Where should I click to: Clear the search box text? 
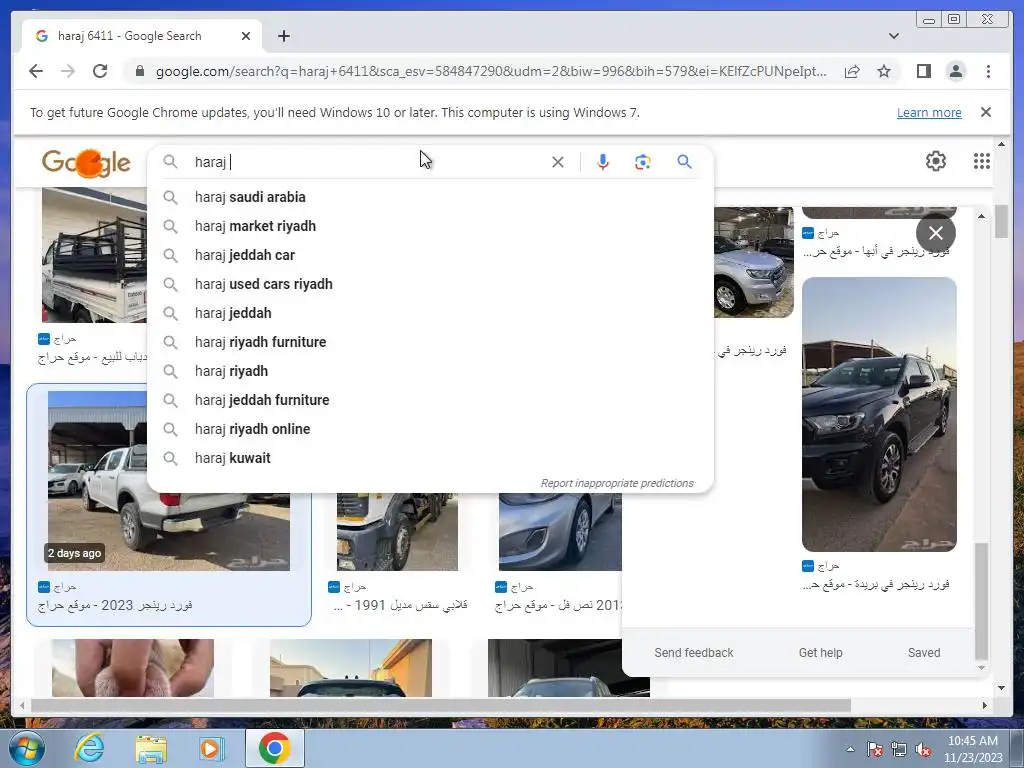click(x=557, y=162)
